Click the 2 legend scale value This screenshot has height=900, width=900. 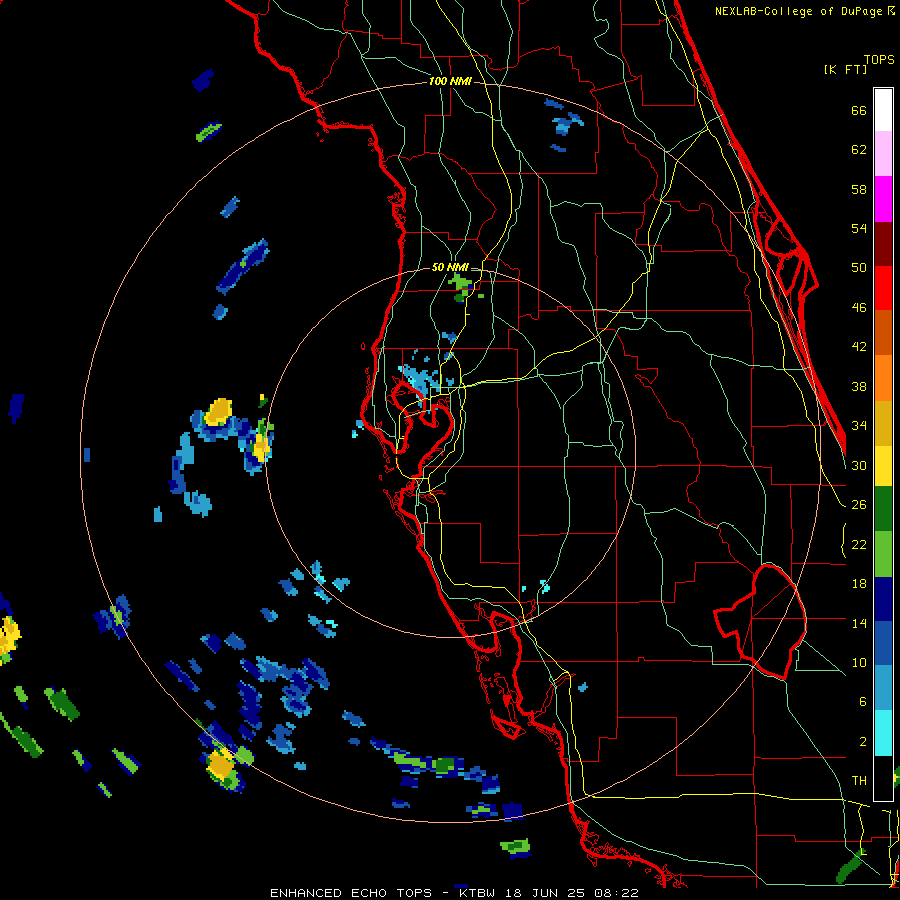pos(862,742)
